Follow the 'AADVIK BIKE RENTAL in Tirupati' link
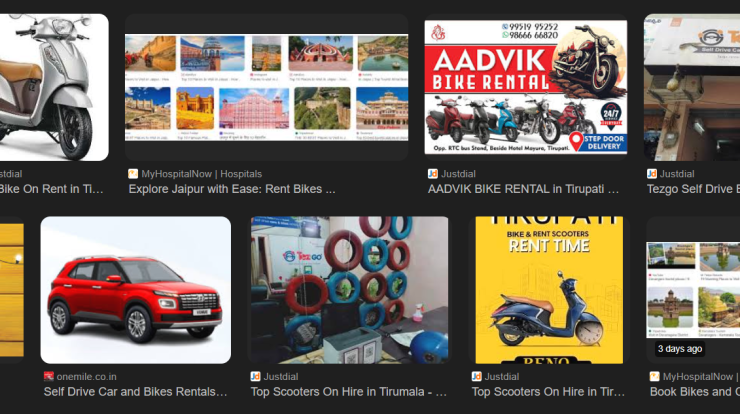740x414 pixels. (x=523, y=189)
